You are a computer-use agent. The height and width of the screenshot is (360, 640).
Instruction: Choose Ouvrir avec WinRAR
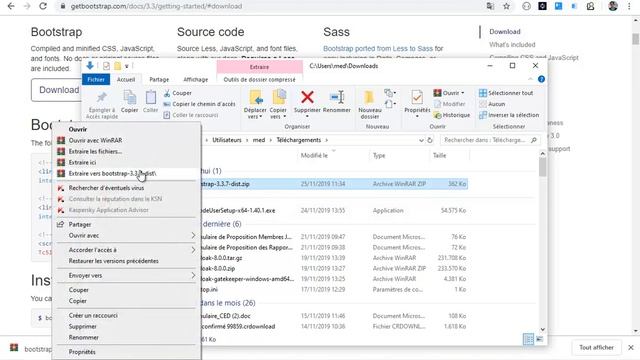pos(127,140)
